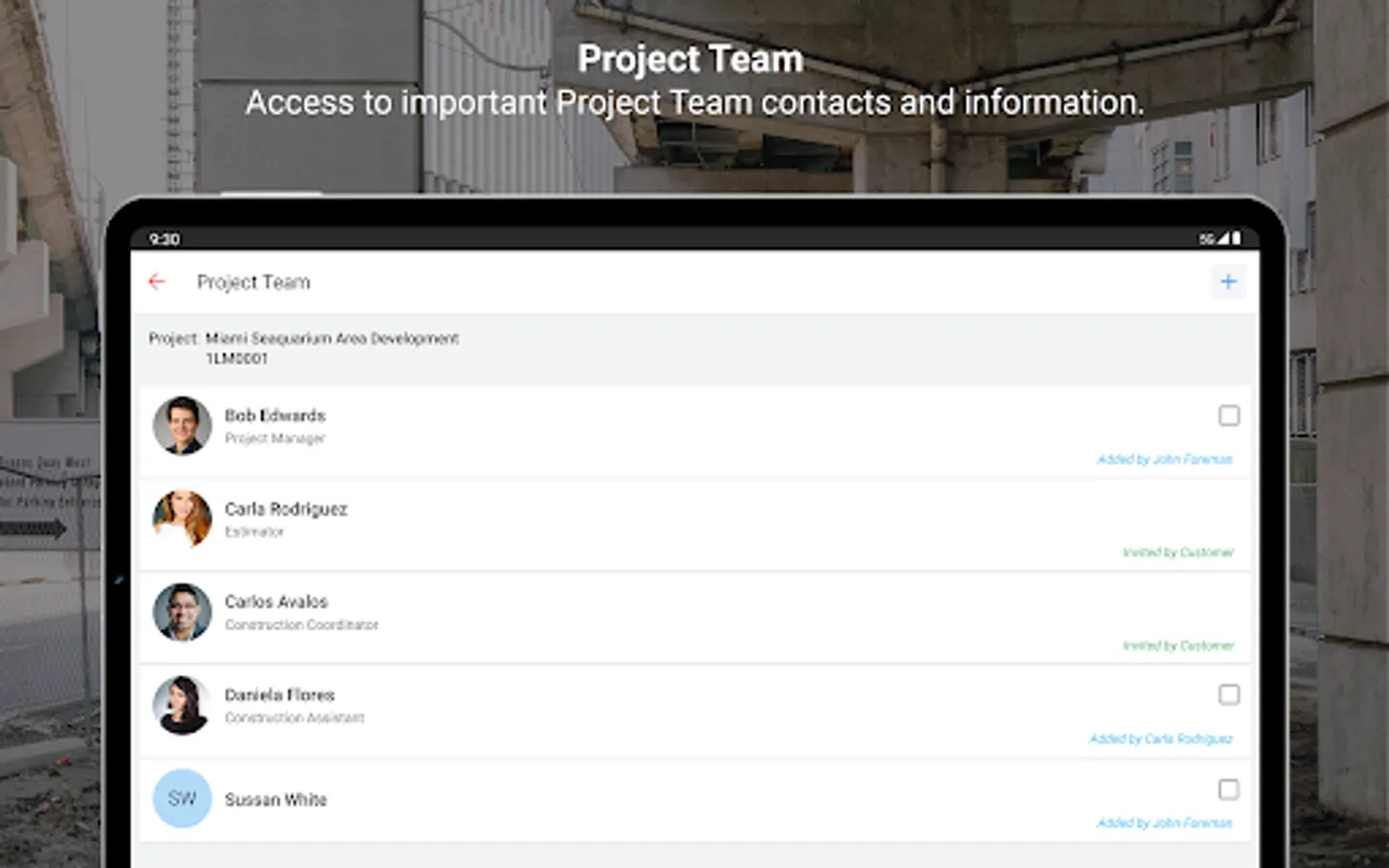The image size is (1389, 868).
Task: Tap the blue plus add member icon
Action: click(1228, 282)
